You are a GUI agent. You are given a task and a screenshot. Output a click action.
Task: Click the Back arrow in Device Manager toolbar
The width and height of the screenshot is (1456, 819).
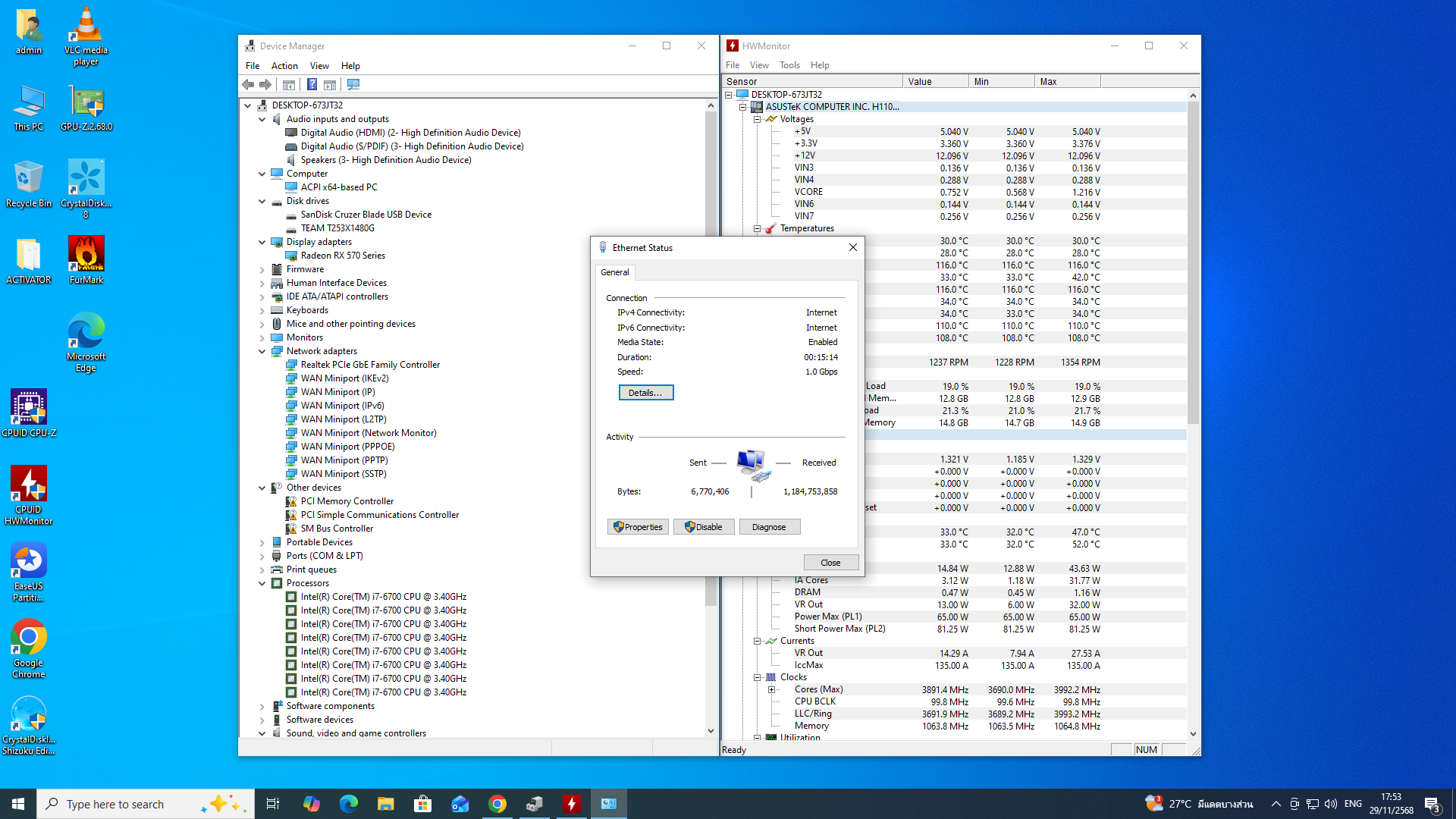[x=248, y=84]
